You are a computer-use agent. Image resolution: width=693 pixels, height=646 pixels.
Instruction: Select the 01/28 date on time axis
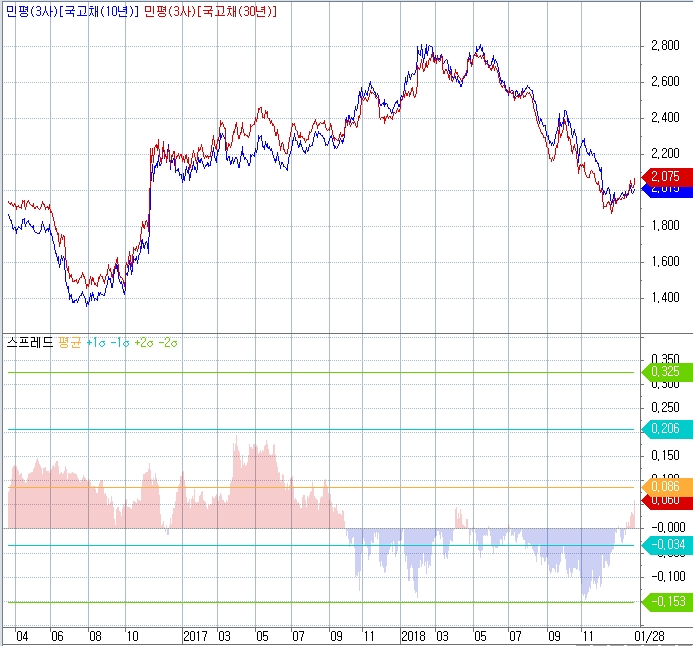click(x=649, y=635)
